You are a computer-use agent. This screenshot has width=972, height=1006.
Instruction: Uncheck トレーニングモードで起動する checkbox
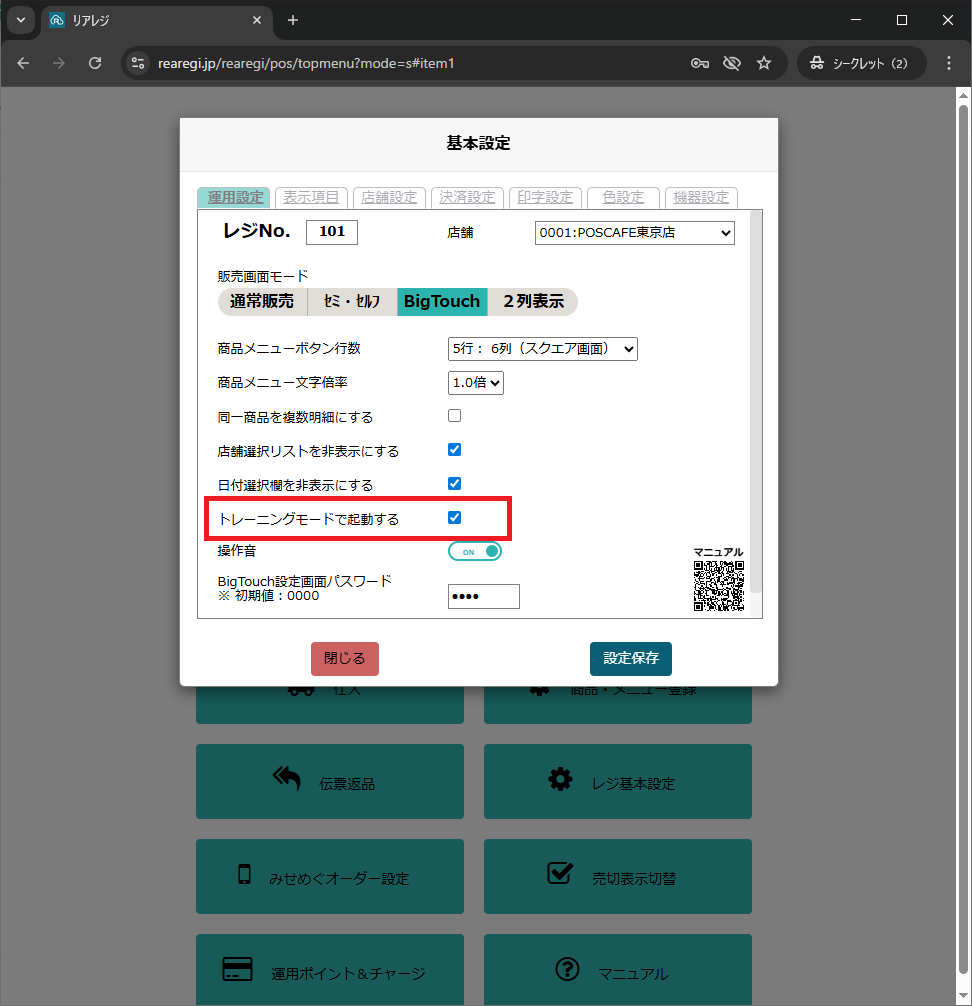tap(454, 518)
